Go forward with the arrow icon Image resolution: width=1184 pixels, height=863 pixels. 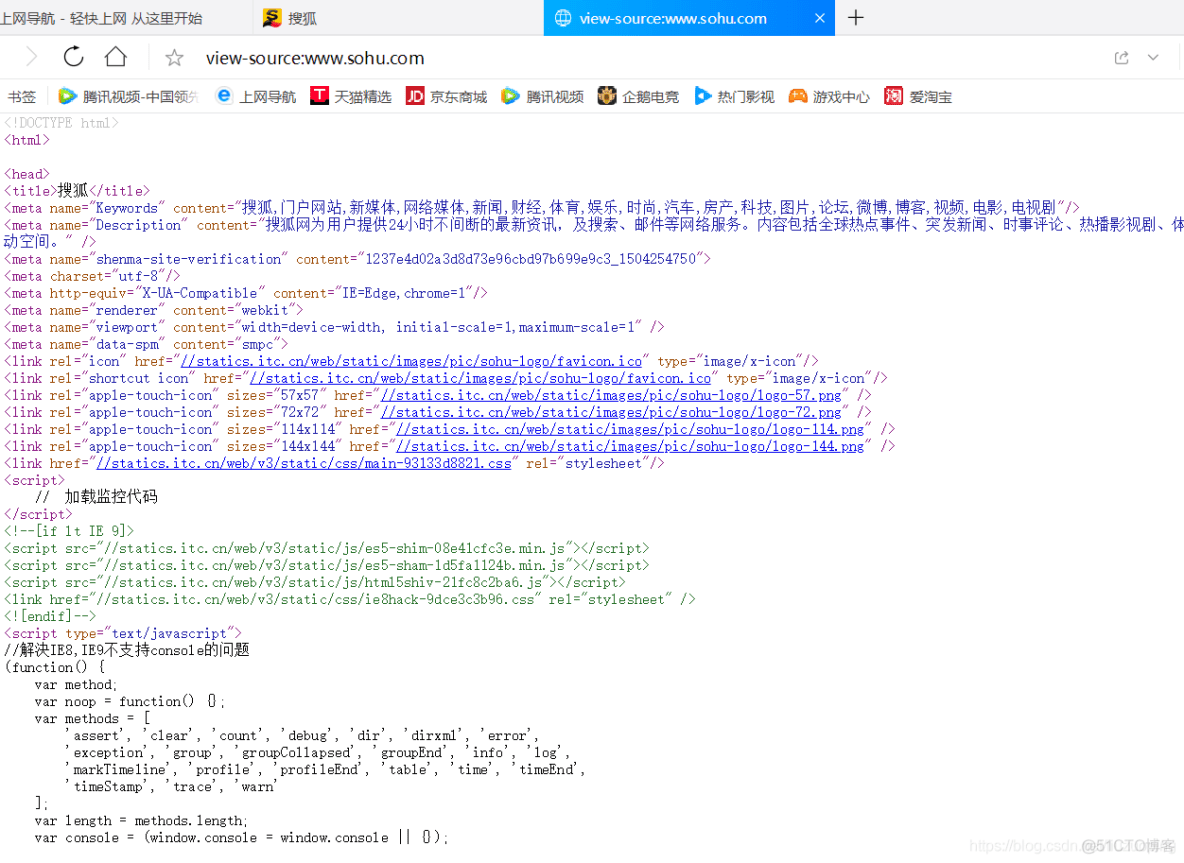coord(31,57)
